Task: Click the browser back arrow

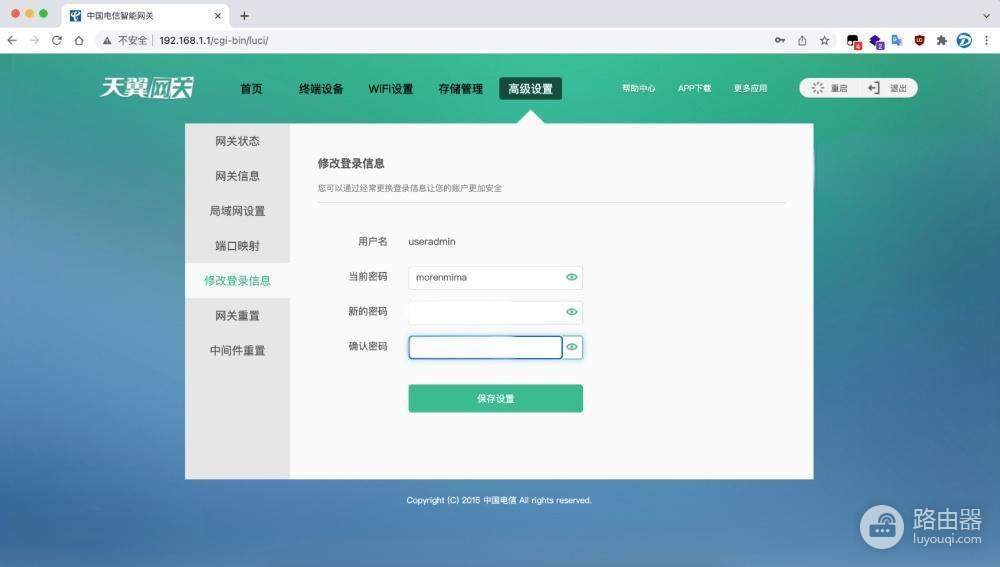Action: [12, 40]
